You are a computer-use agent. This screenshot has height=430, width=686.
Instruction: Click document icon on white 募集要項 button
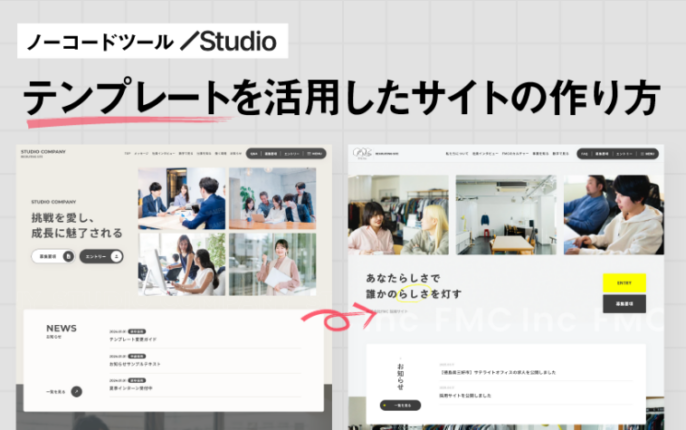click(68, 256)
